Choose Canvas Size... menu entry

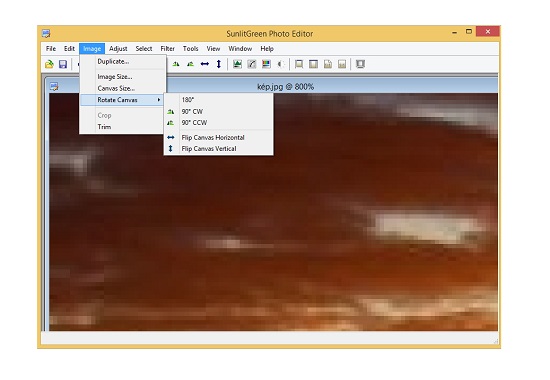tap(123, 88)
